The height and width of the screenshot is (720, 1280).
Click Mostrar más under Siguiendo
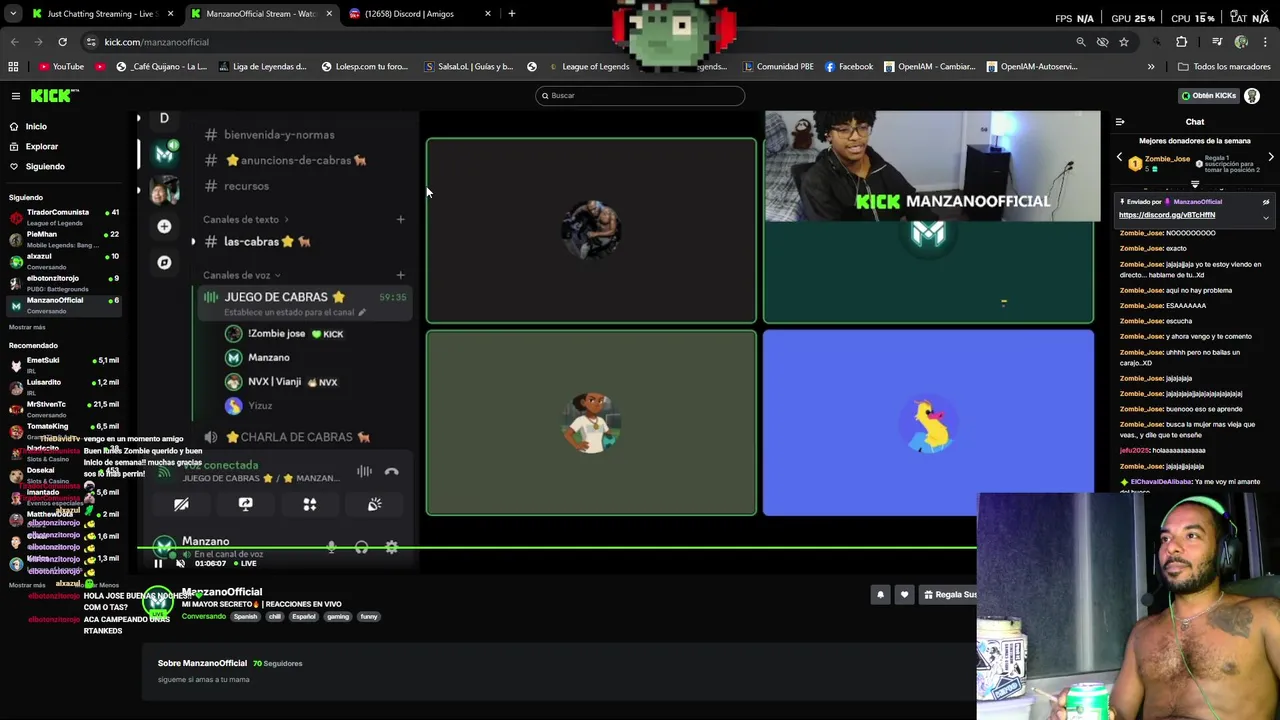[27, 327]
